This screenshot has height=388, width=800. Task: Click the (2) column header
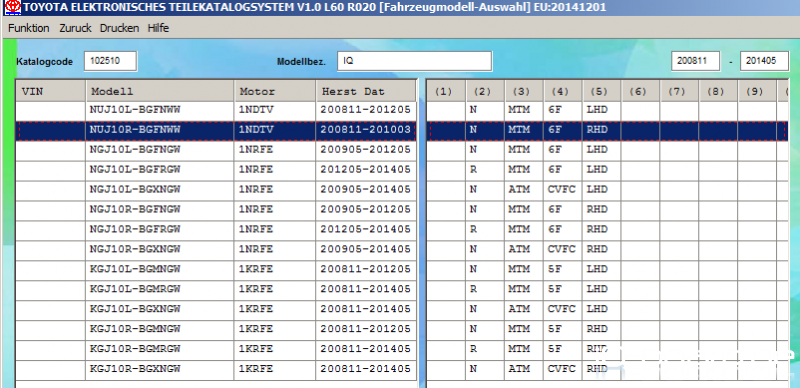tap(485, 91)
